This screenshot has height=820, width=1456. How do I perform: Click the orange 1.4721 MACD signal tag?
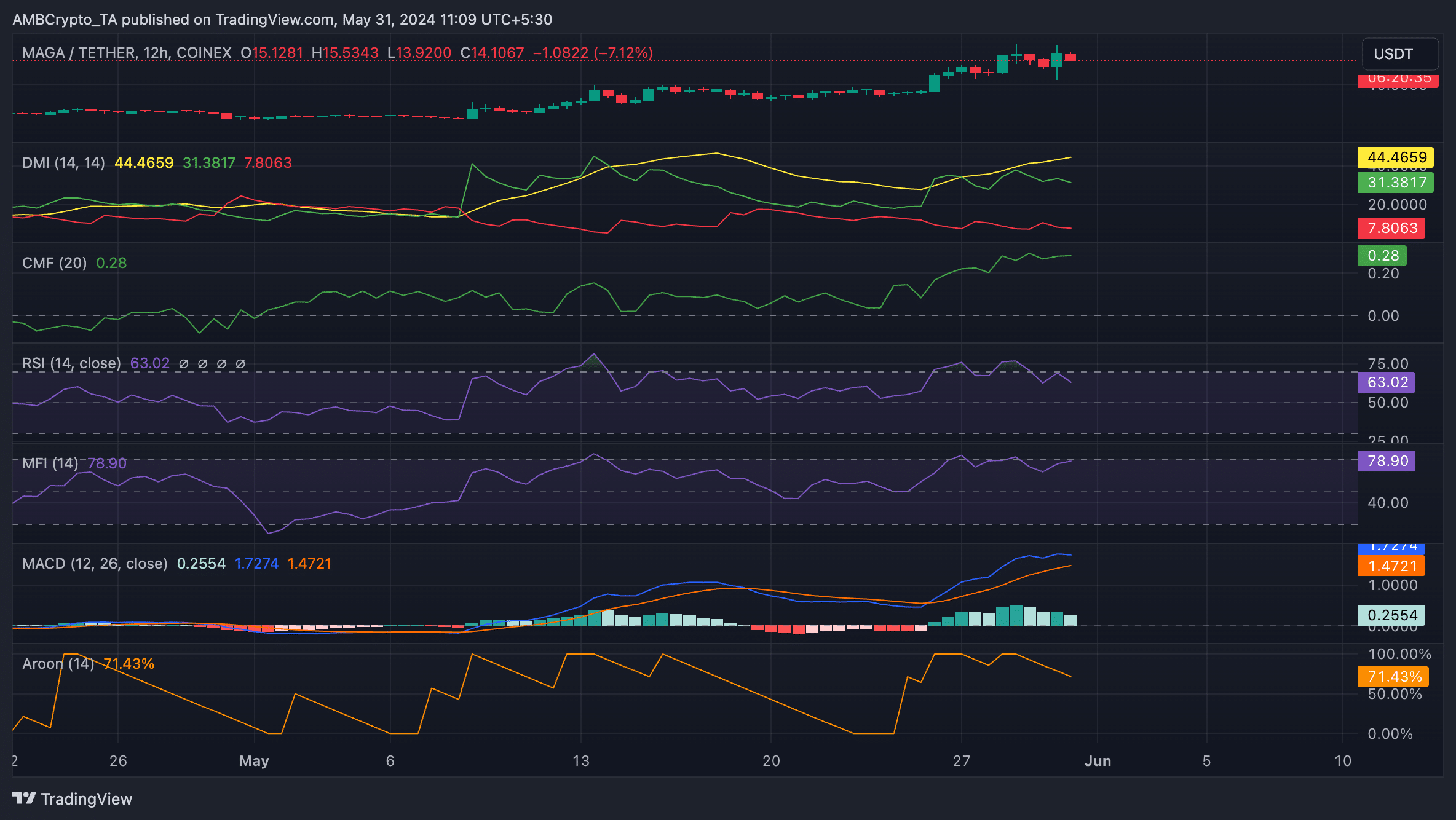pos(1391,566)
